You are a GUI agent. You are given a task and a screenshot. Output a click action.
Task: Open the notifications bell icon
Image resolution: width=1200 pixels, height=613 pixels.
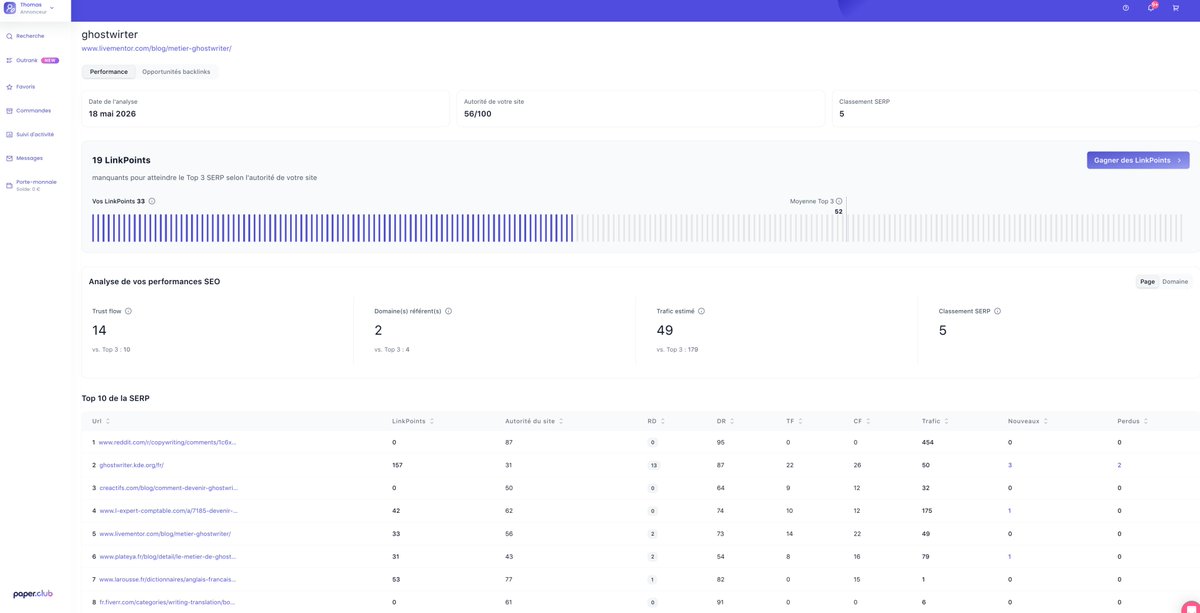tap(1151, 8)
